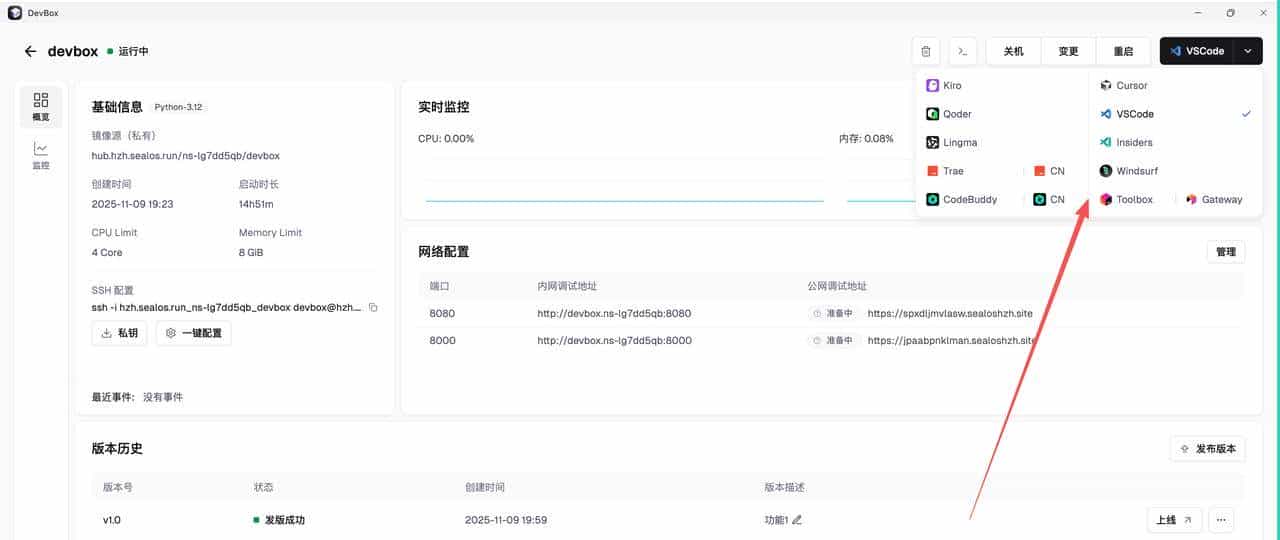This screenshot has height=540, width=1280.
Task: Select the checked VSCode menu entry
Action: [1175, 114]
